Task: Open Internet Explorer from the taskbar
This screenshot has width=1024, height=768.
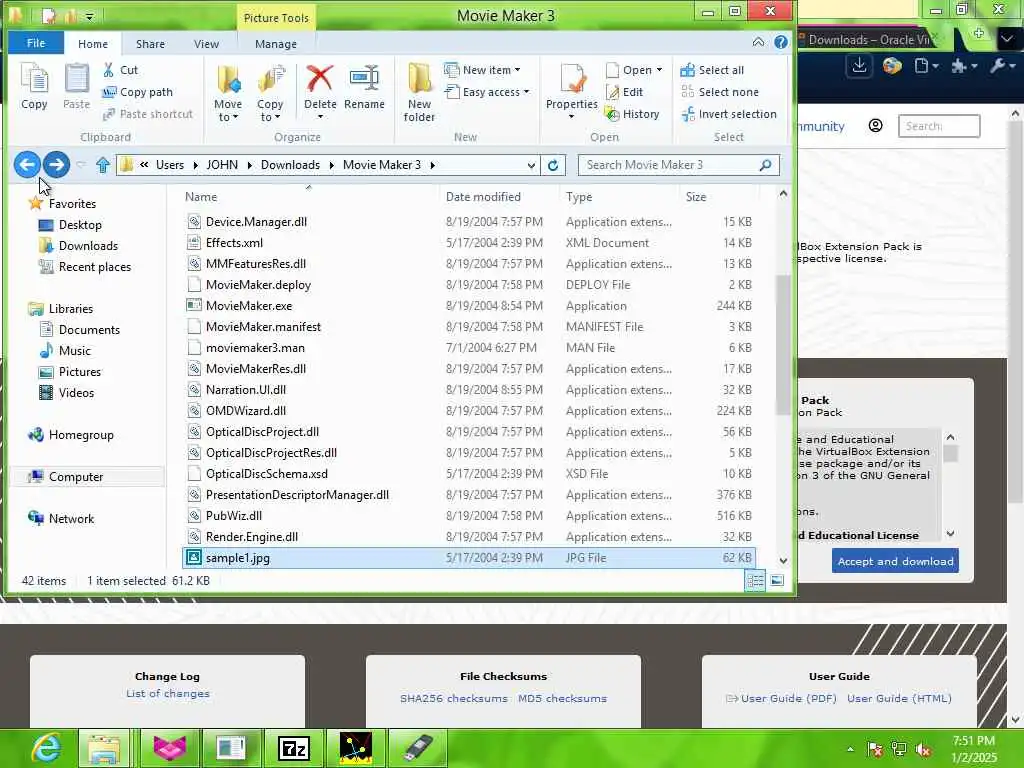Action: (x=46, y=748)
